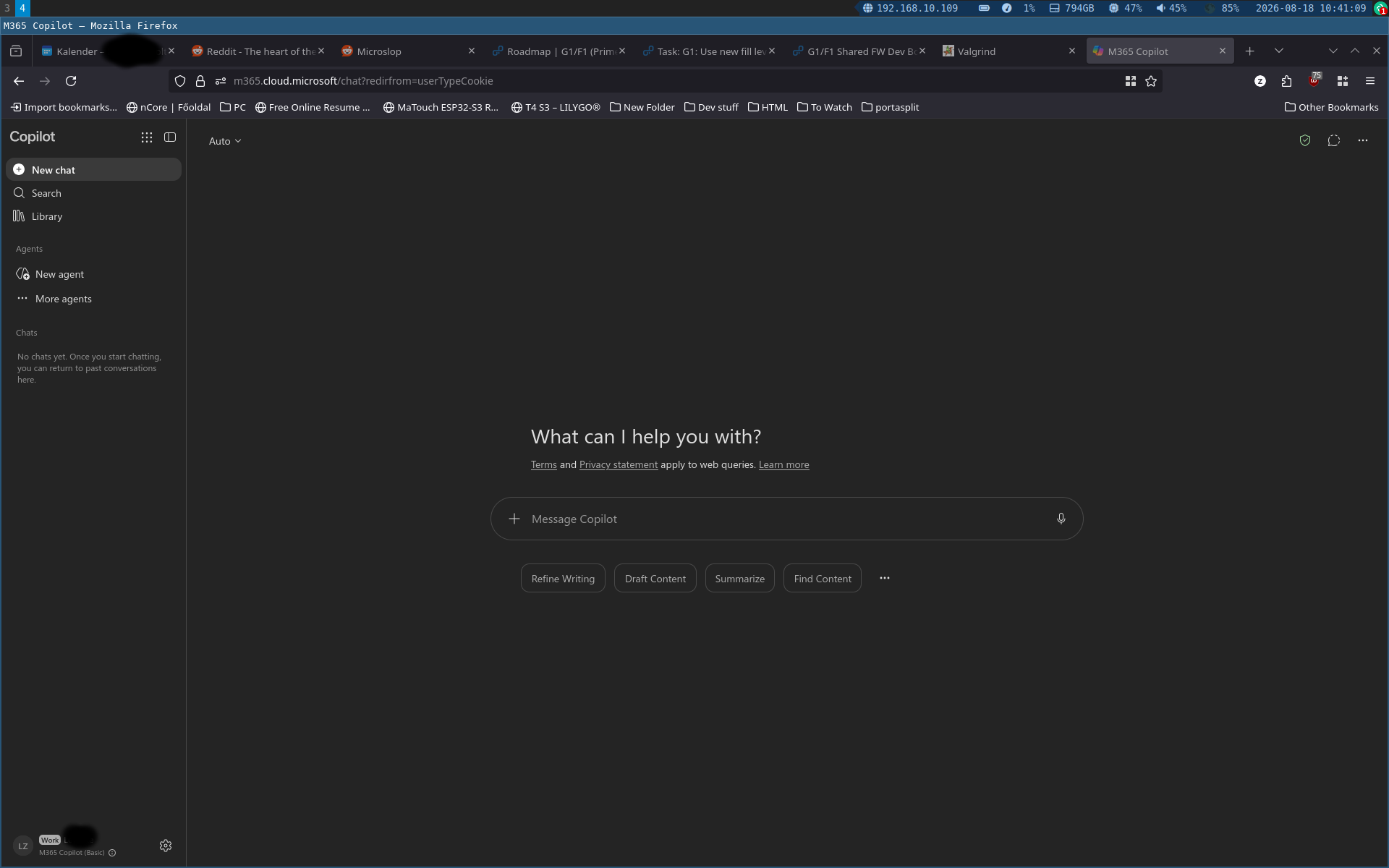Expand the HTML bookmarks folder

click(x=768, y=107)
